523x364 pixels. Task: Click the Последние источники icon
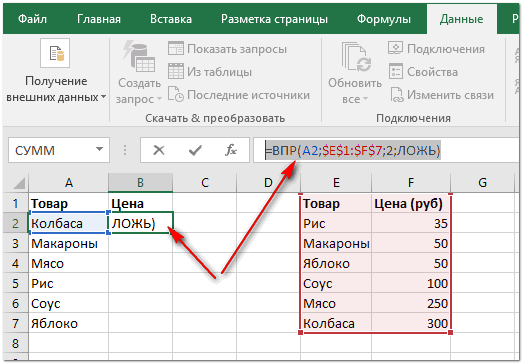pyautogui.click(x=176, y=94)
